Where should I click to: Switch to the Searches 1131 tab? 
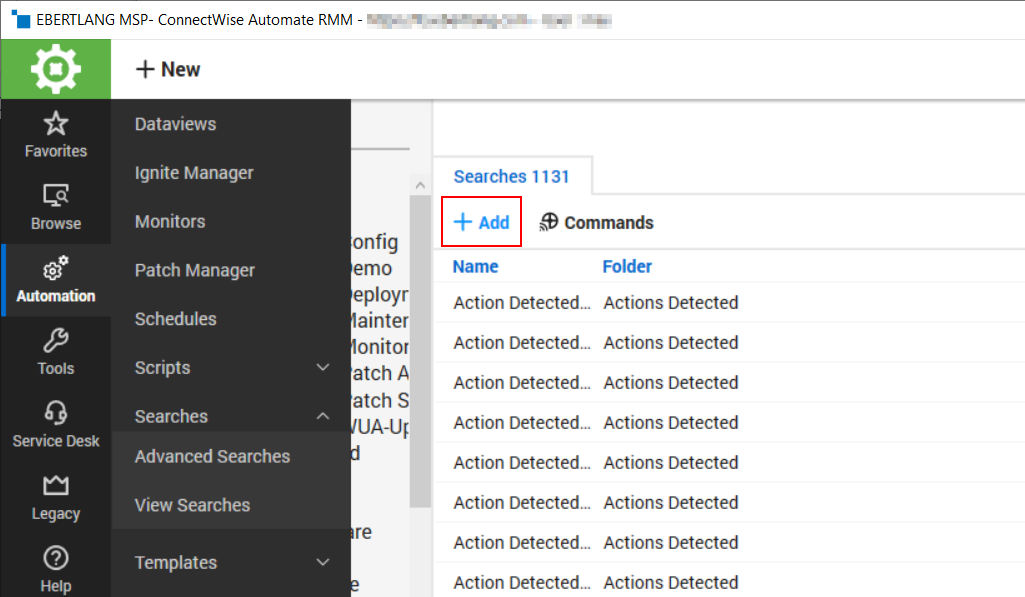[x=511, y=177]
